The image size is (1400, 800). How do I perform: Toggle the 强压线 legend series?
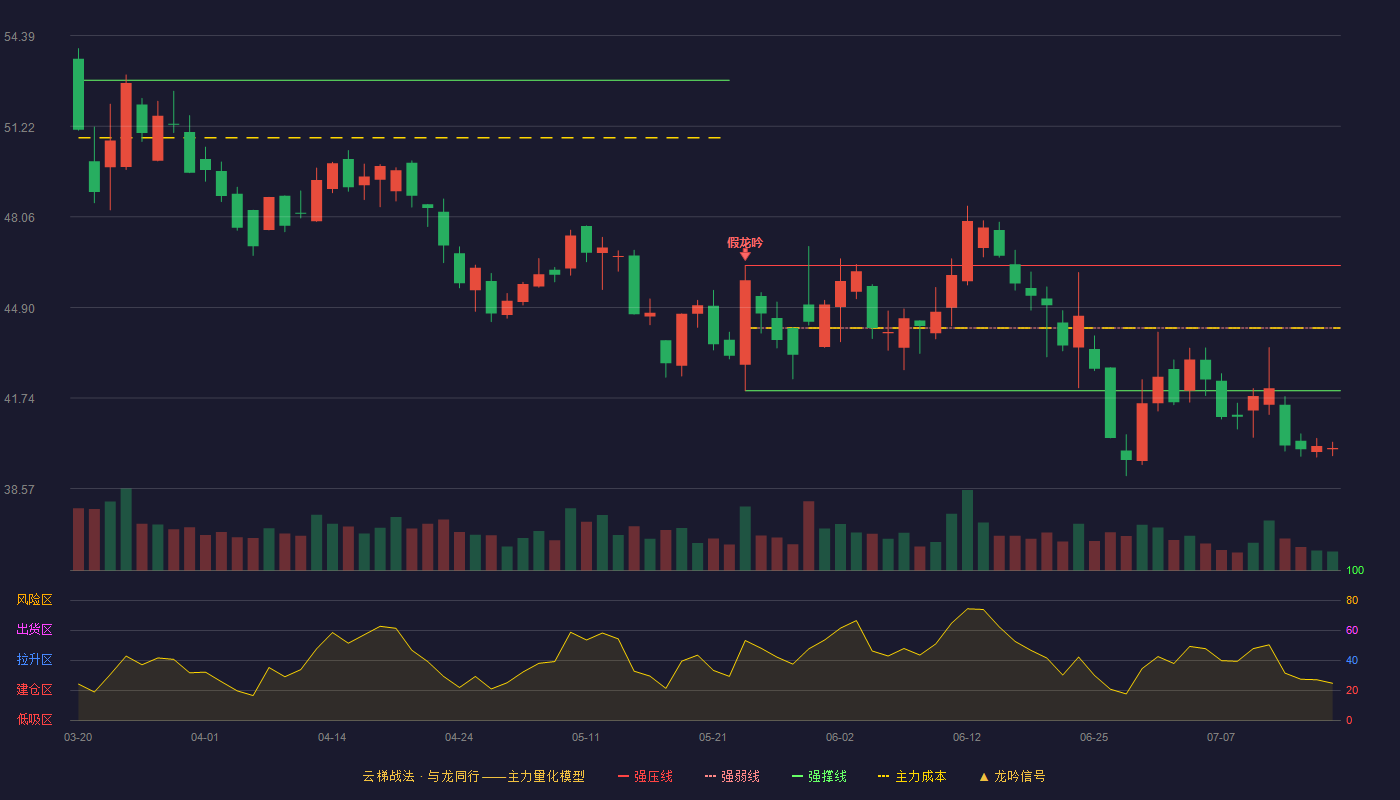[x=645, y=776]
